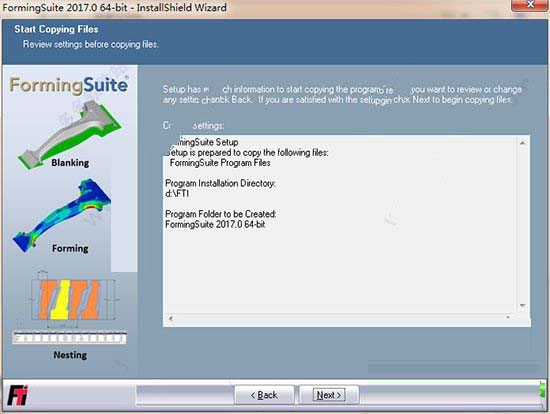Click the up arrow of the settings scrollbar
550x414 pixels.
click(523, 143)
